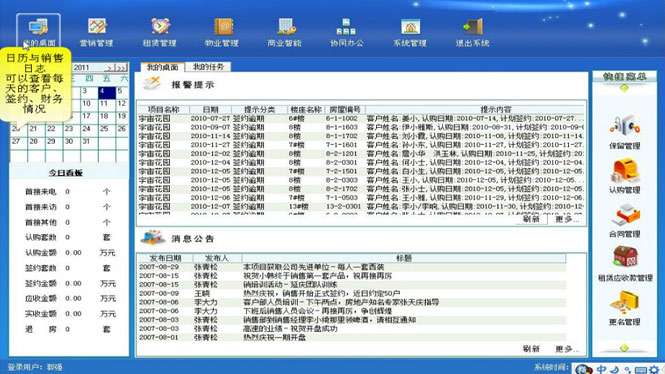Viewport: 665px width, 374px height.
Task: Click the 退出系统 exit system icon
Action: [472, 32]
